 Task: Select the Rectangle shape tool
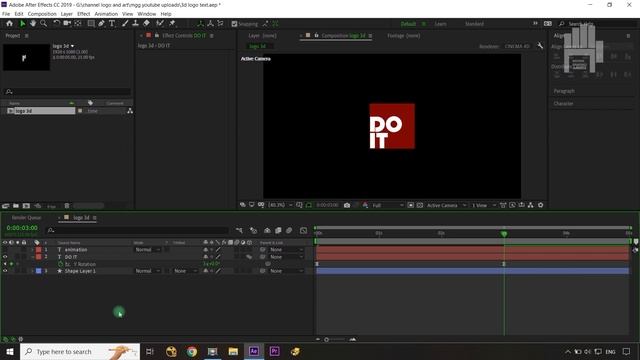(x=91, y=24)
